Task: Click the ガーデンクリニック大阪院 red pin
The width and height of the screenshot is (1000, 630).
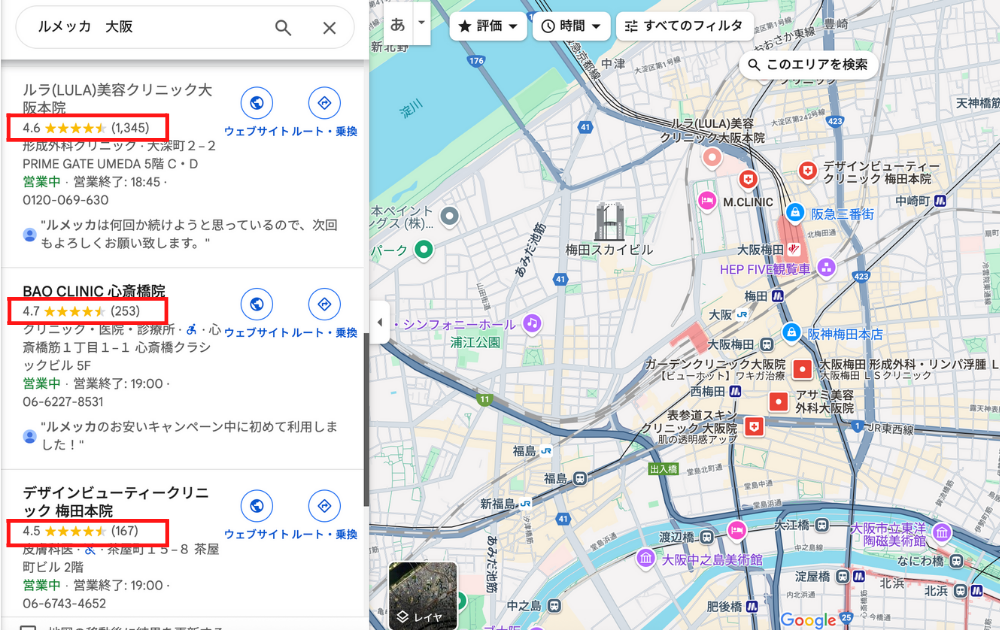Action: click(x=802, y=369)
